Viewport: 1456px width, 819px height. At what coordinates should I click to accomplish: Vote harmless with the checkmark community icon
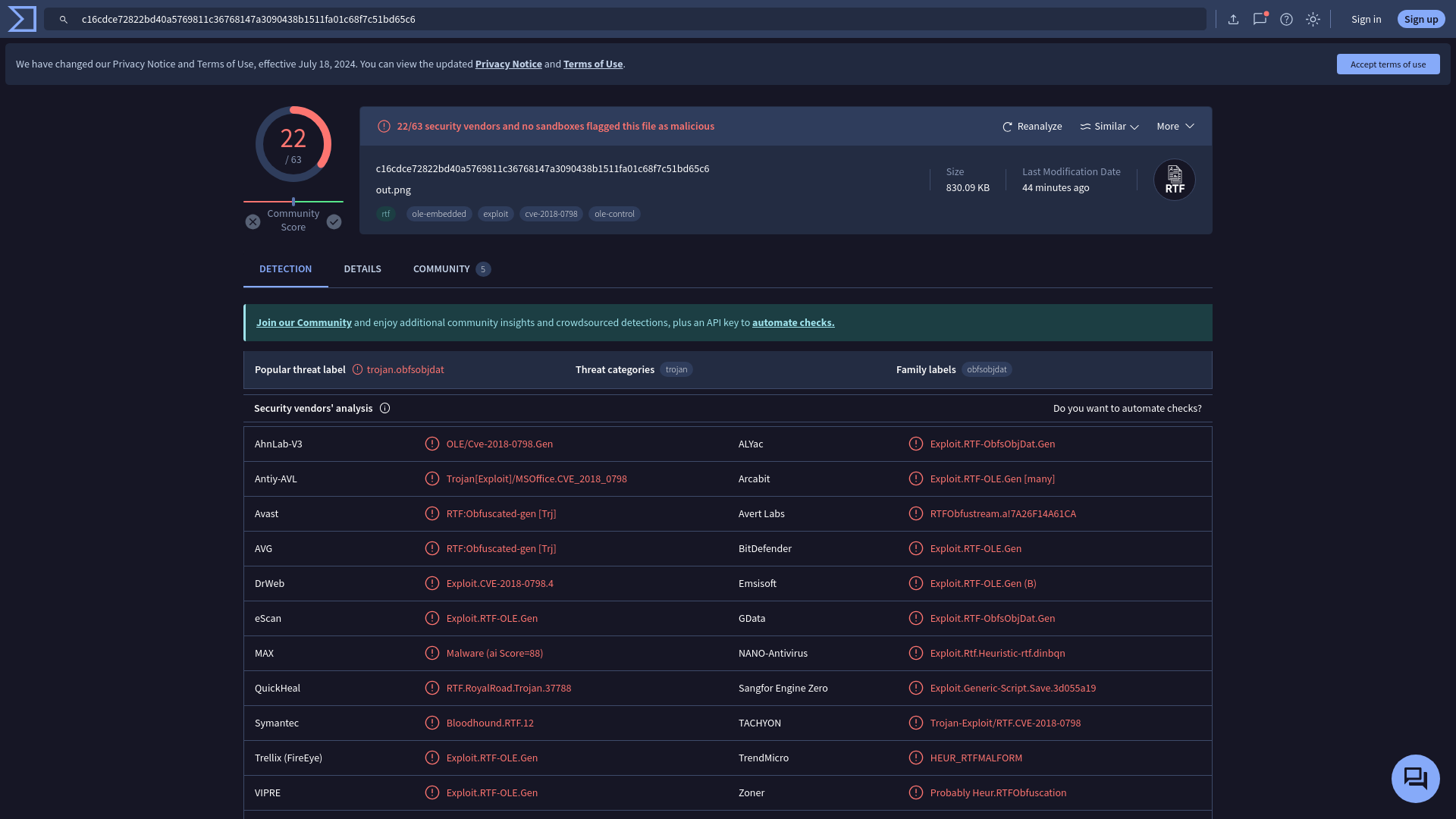tap(334, 221)
